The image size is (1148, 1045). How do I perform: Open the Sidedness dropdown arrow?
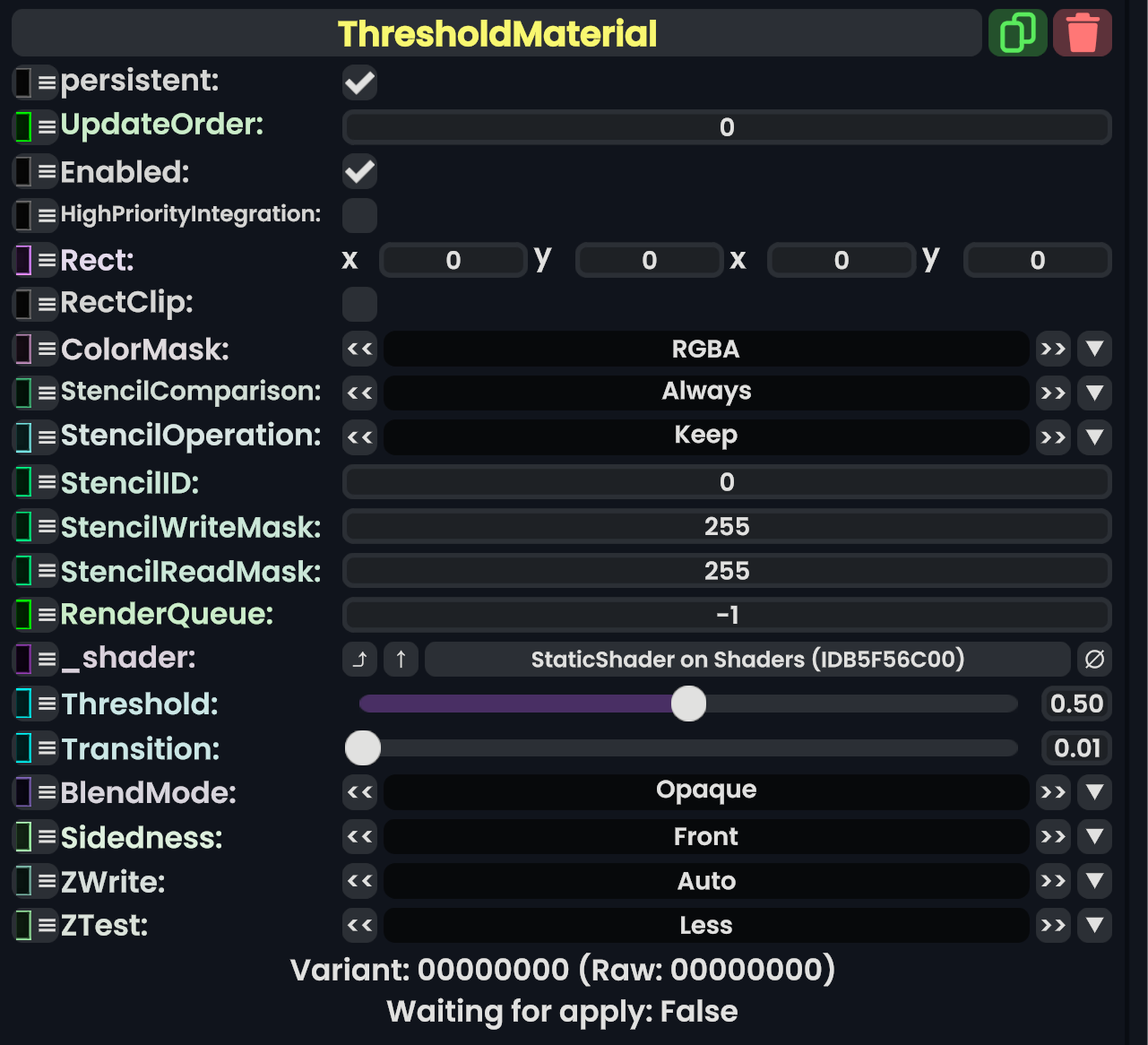(1094, 837)
